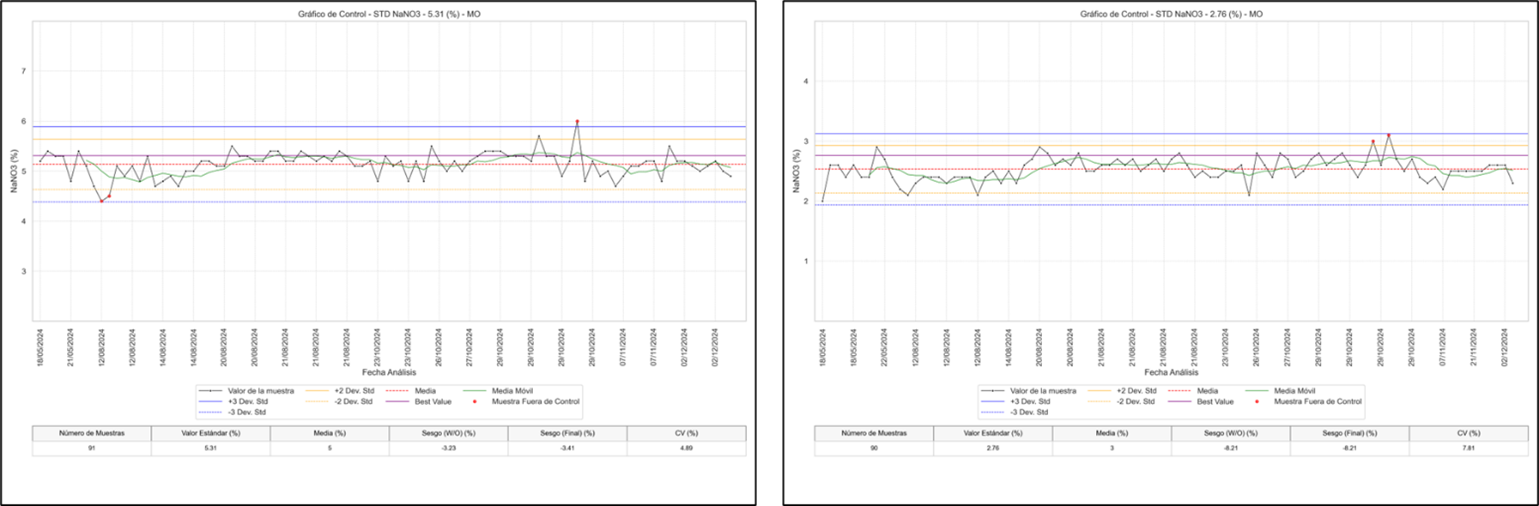
Task: Click the Media Móvil legend line in left chart
Action: (475, 390)
